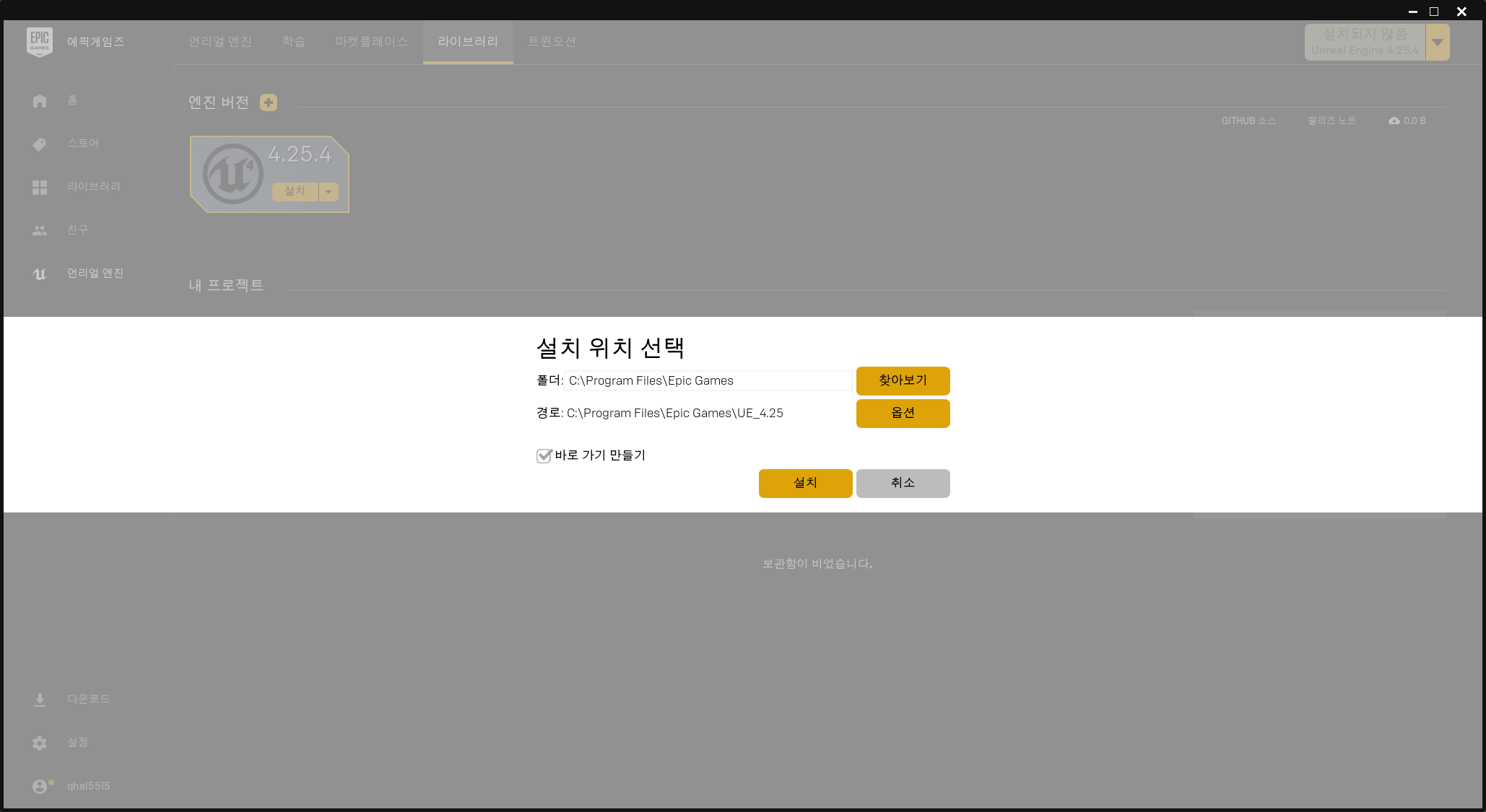Expand dropdown arrow next to 4.25.4 install

[x=329, y=191]
